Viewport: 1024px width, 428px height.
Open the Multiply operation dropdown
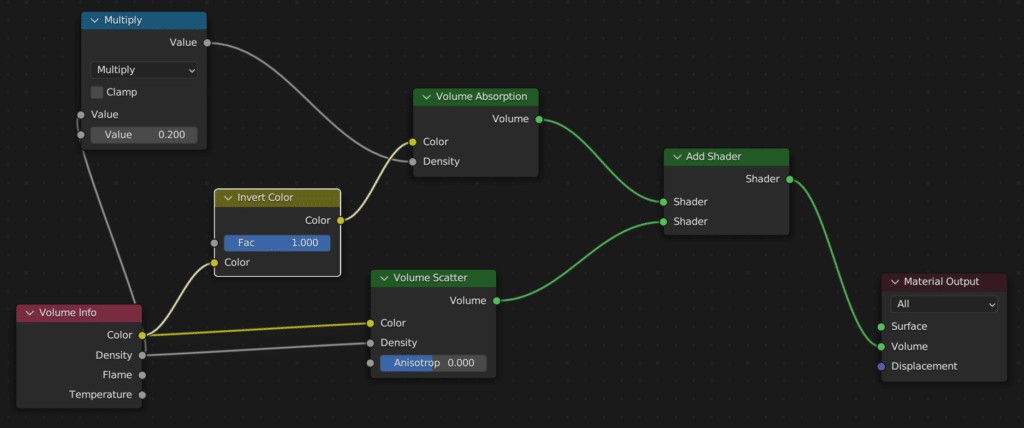144,70
